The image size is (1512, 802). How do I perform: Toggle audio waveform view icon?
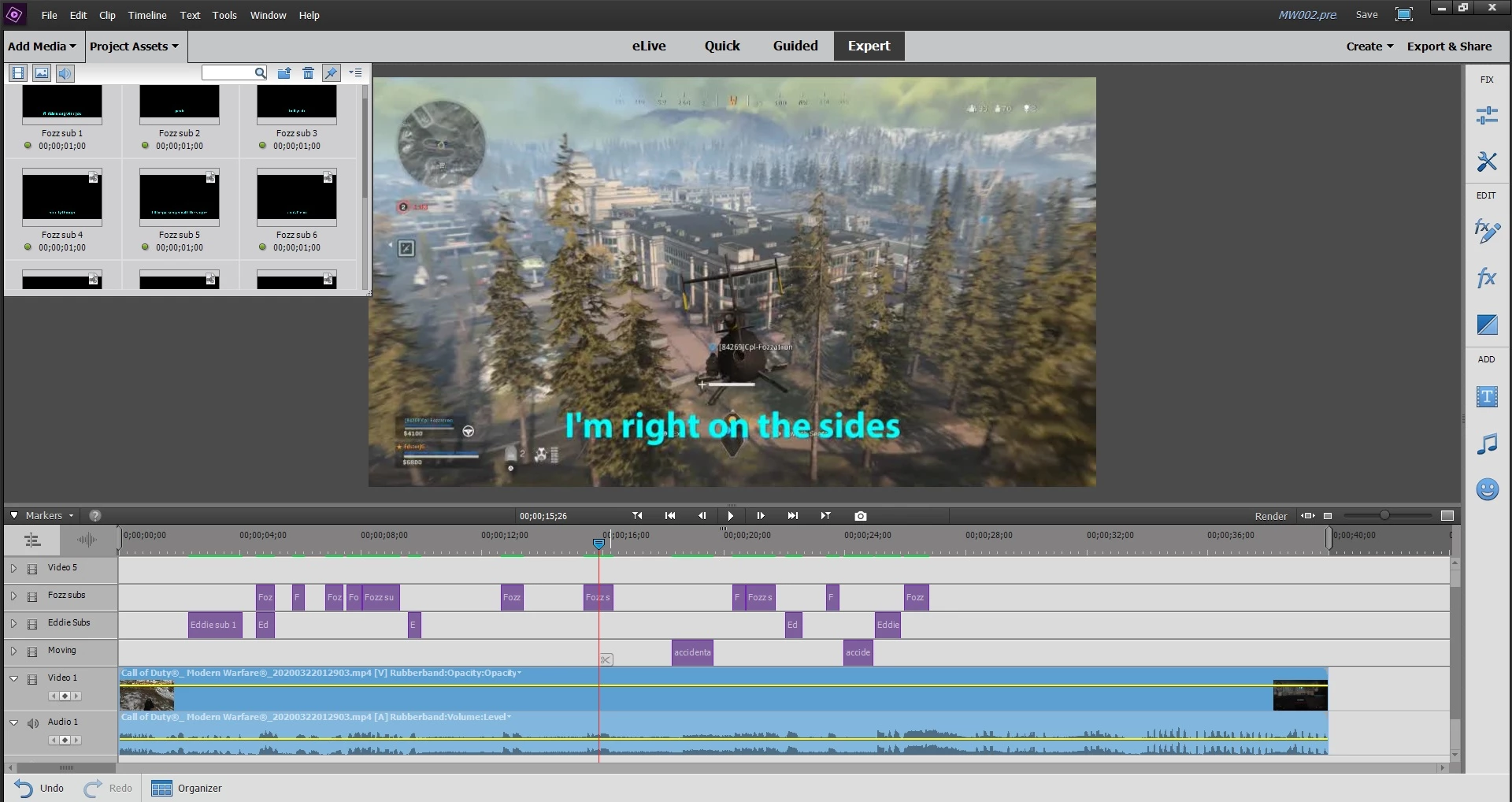coord(87,540)
